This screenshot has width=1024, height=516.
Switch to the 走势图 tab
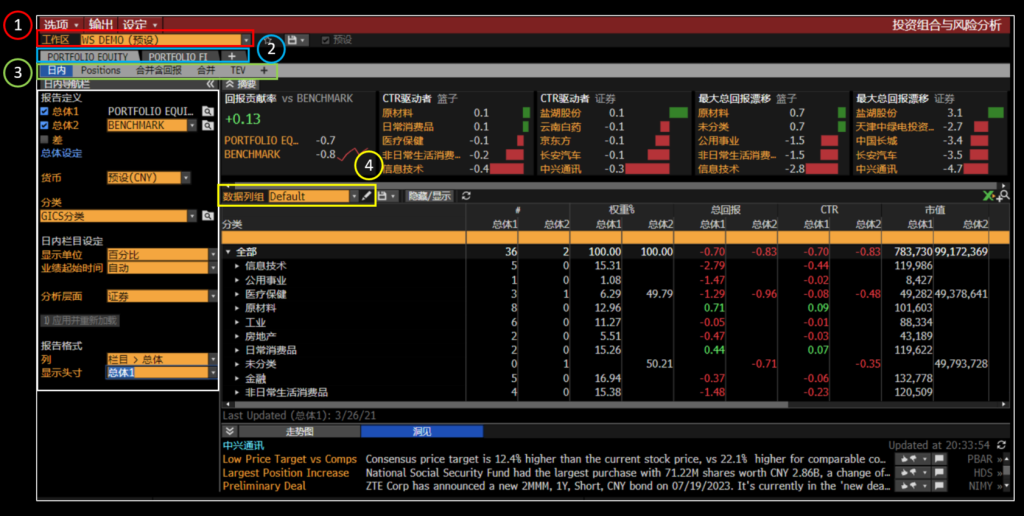click(x=299, y=432)
